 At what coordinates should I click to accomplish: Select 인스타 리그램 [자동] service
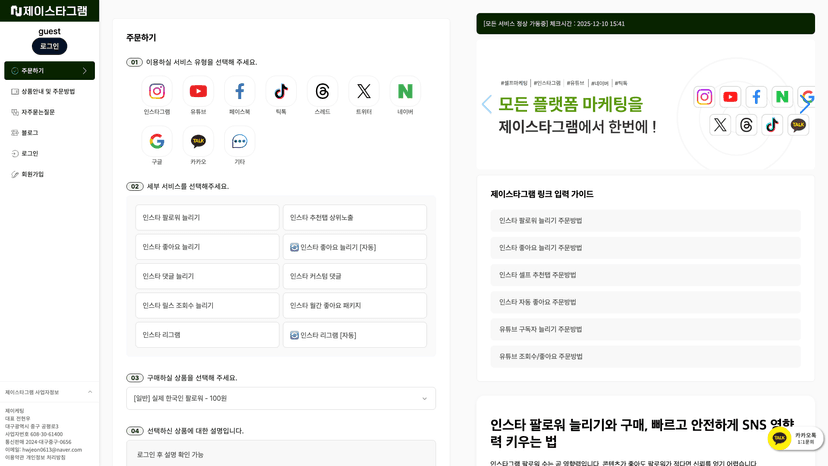point(355,335)
